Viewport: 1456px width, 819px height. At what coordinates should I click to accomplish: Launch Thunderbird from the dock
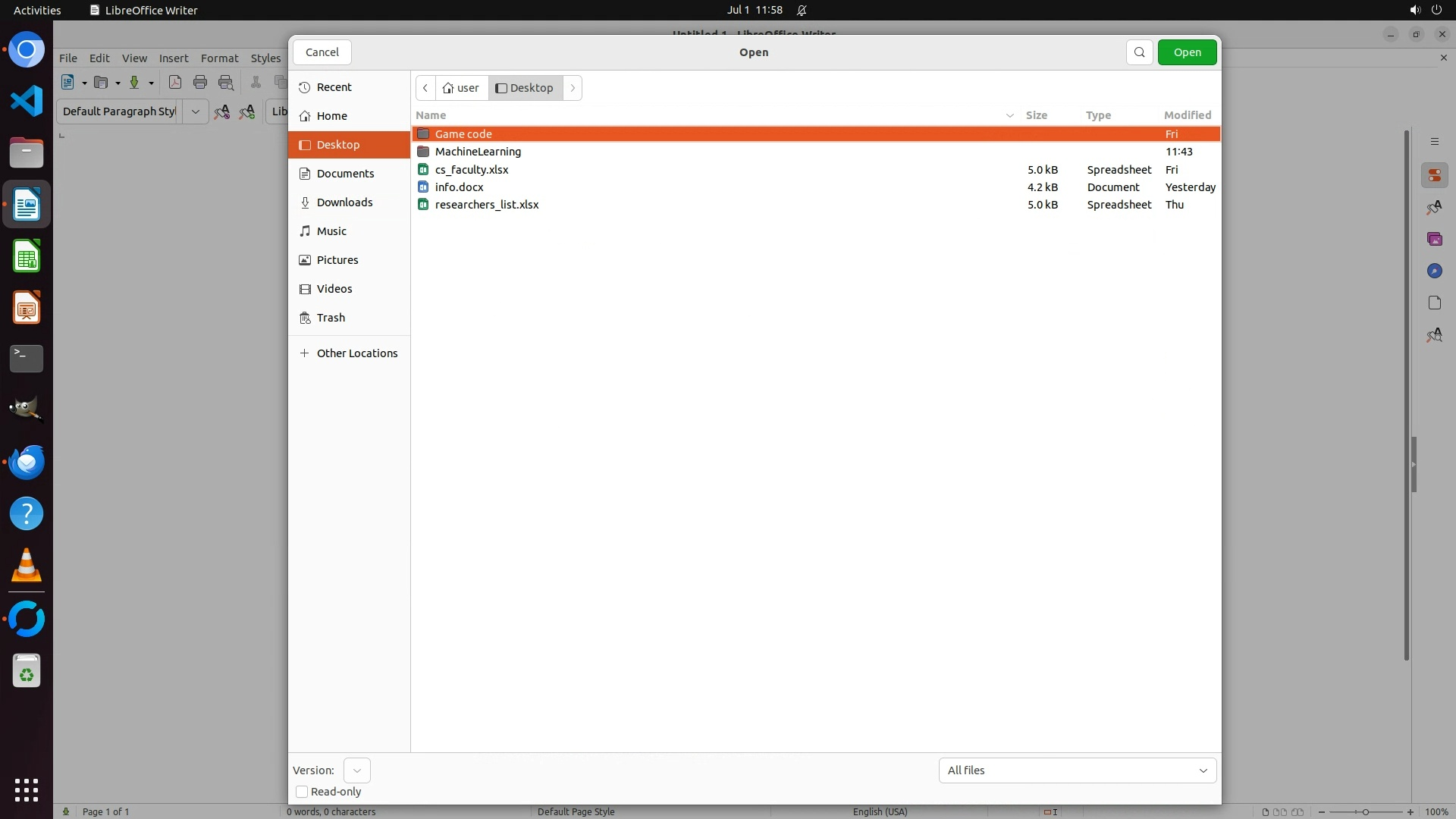coord(27,463)
